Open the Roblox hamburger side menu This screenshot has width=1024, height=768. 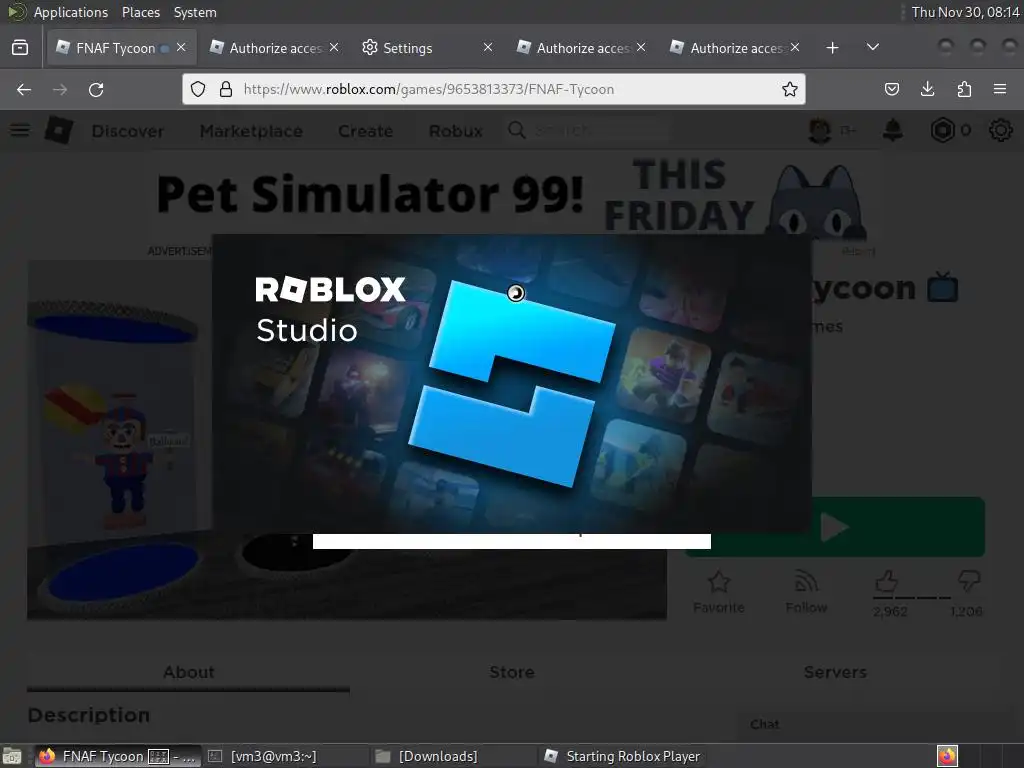pos(20,131)
